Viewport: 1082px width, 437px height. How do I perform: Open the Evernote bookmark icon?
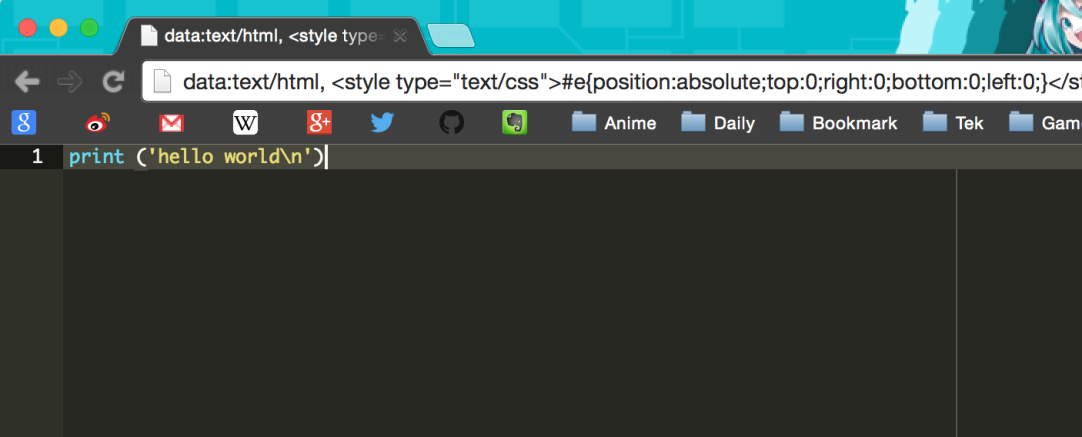click(515, 123)
